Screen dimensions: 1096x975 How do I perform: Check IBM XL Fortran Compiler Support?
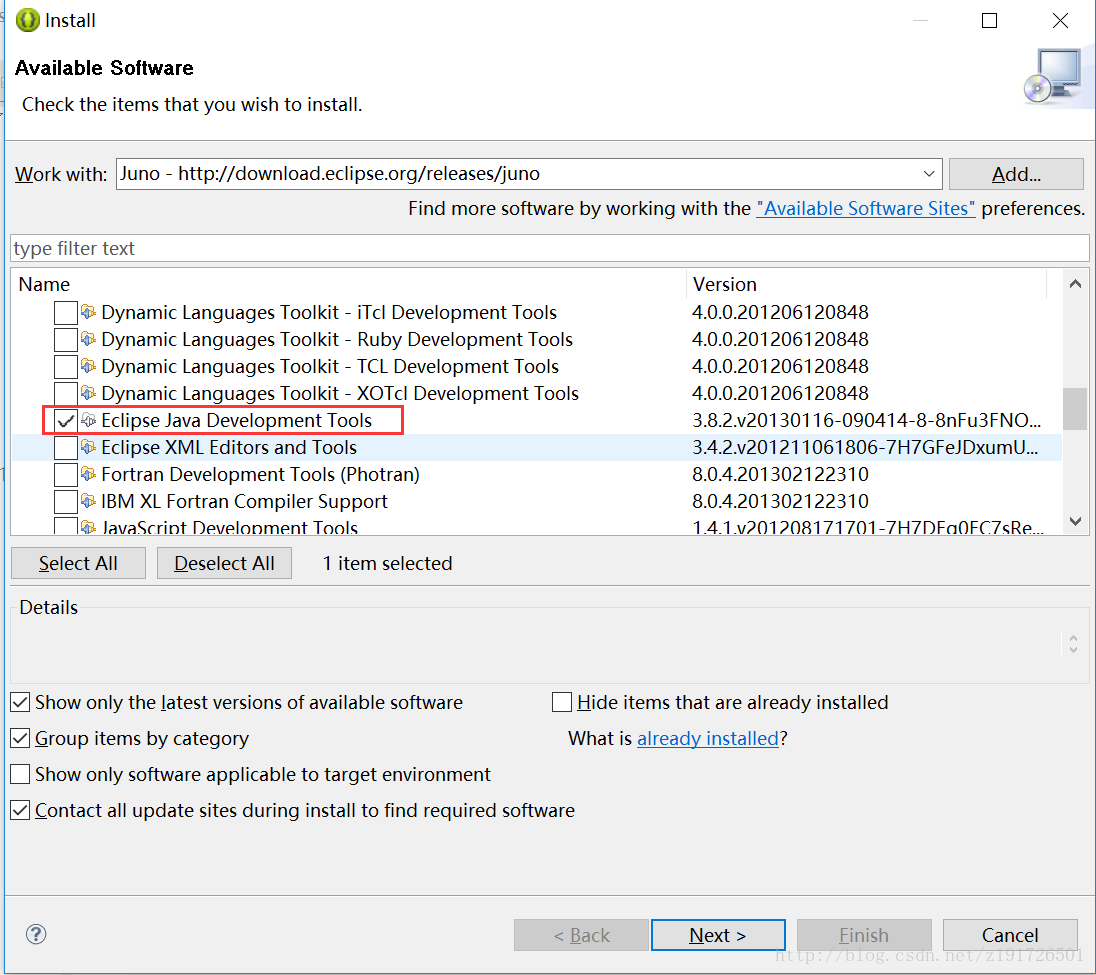coord(66,502)
